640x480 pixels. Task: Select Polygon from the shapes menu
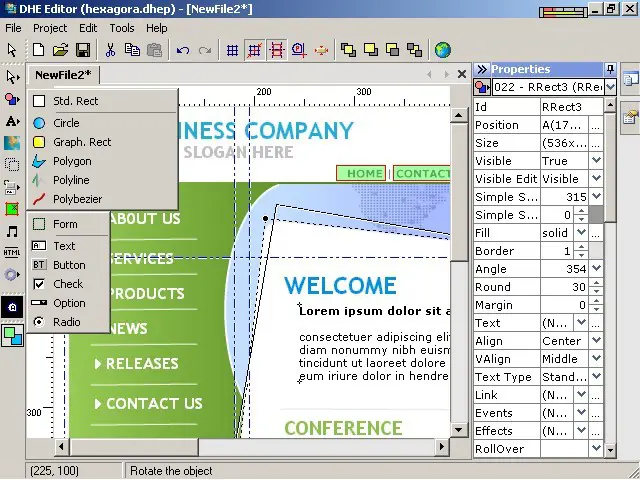(71, 161)
